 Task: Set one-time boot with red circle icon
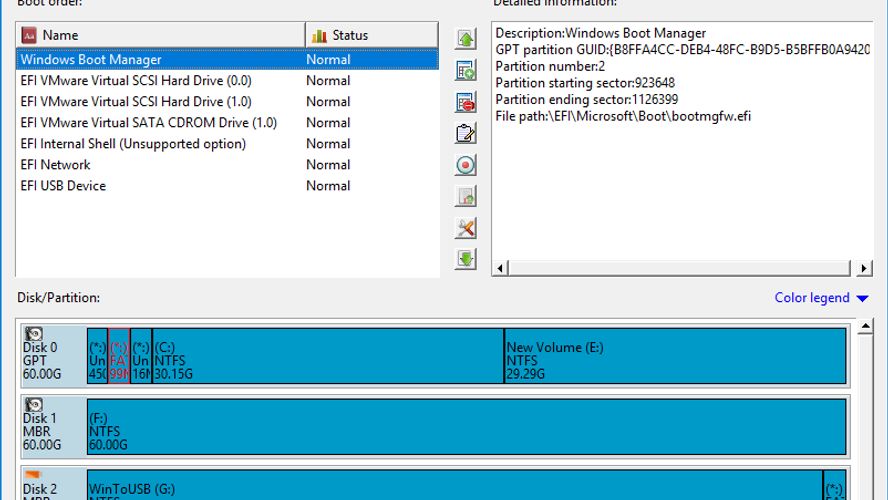[x=466, y=165]
